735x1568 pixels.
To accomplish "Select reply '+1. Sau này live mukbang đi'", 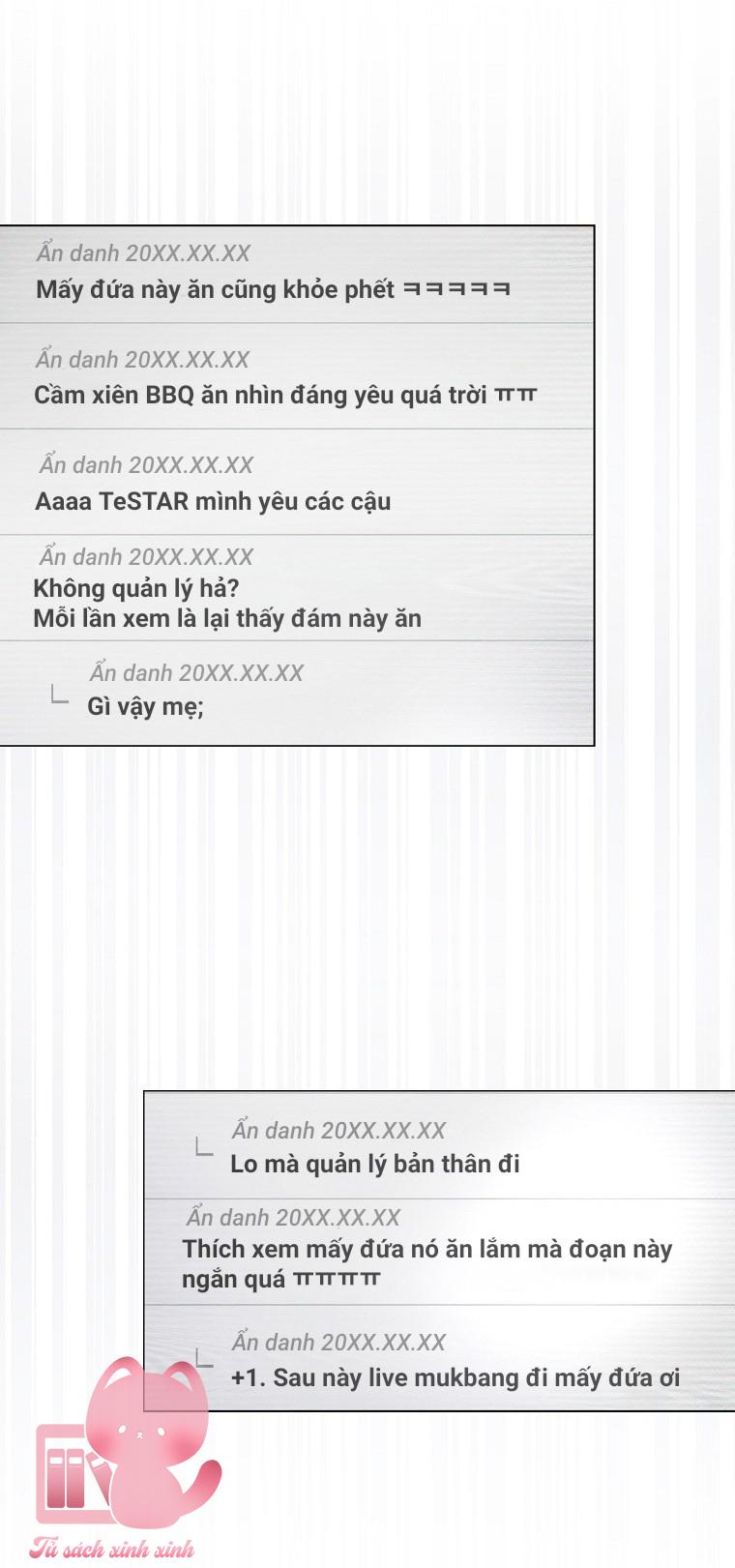I will point(456,1377).
